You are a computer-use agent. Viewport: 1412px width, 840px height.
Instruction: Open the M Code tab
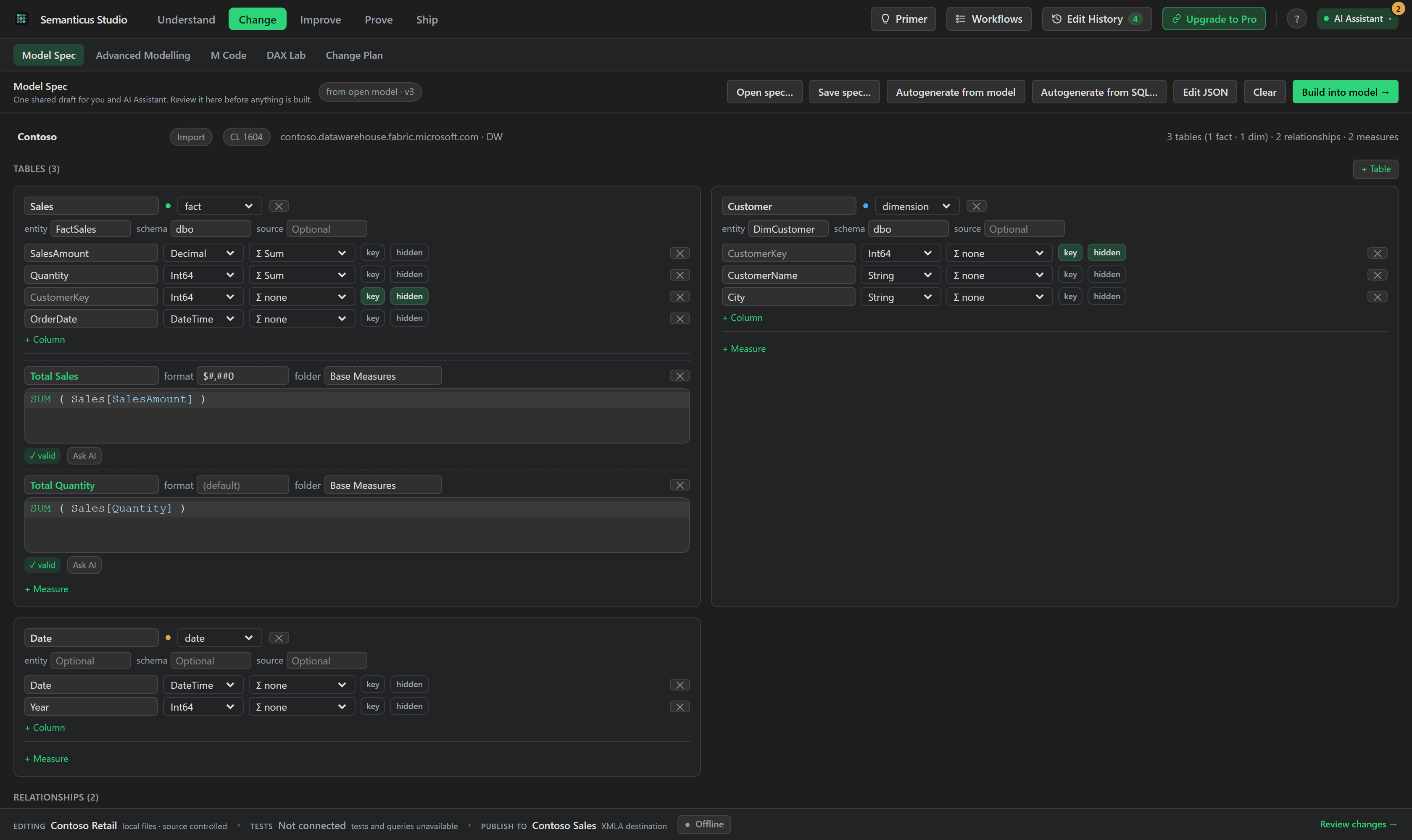click(228, 55)
